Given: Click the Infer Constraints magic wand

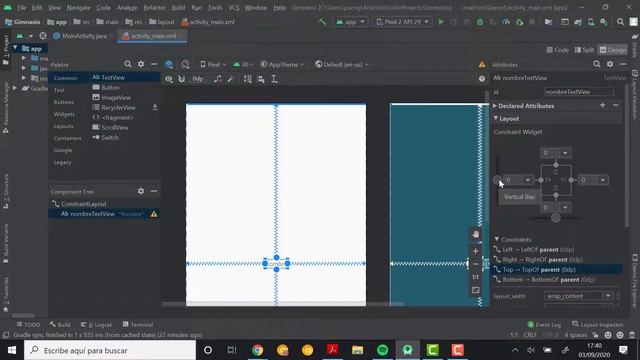Looking at the screenshot, I should tap(231, 79).
